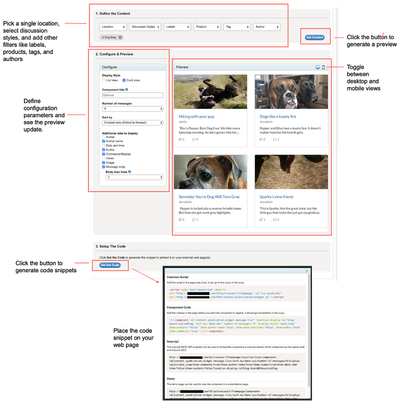The image size is (400, 402).
Task: Close the code snippet popup window
Action: [x=308, y=271]
